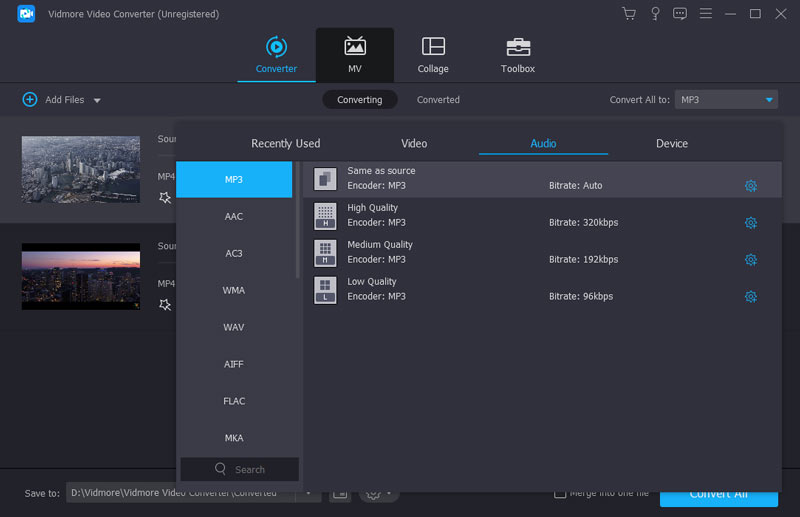Select the Audio format tab

point(543,143)
